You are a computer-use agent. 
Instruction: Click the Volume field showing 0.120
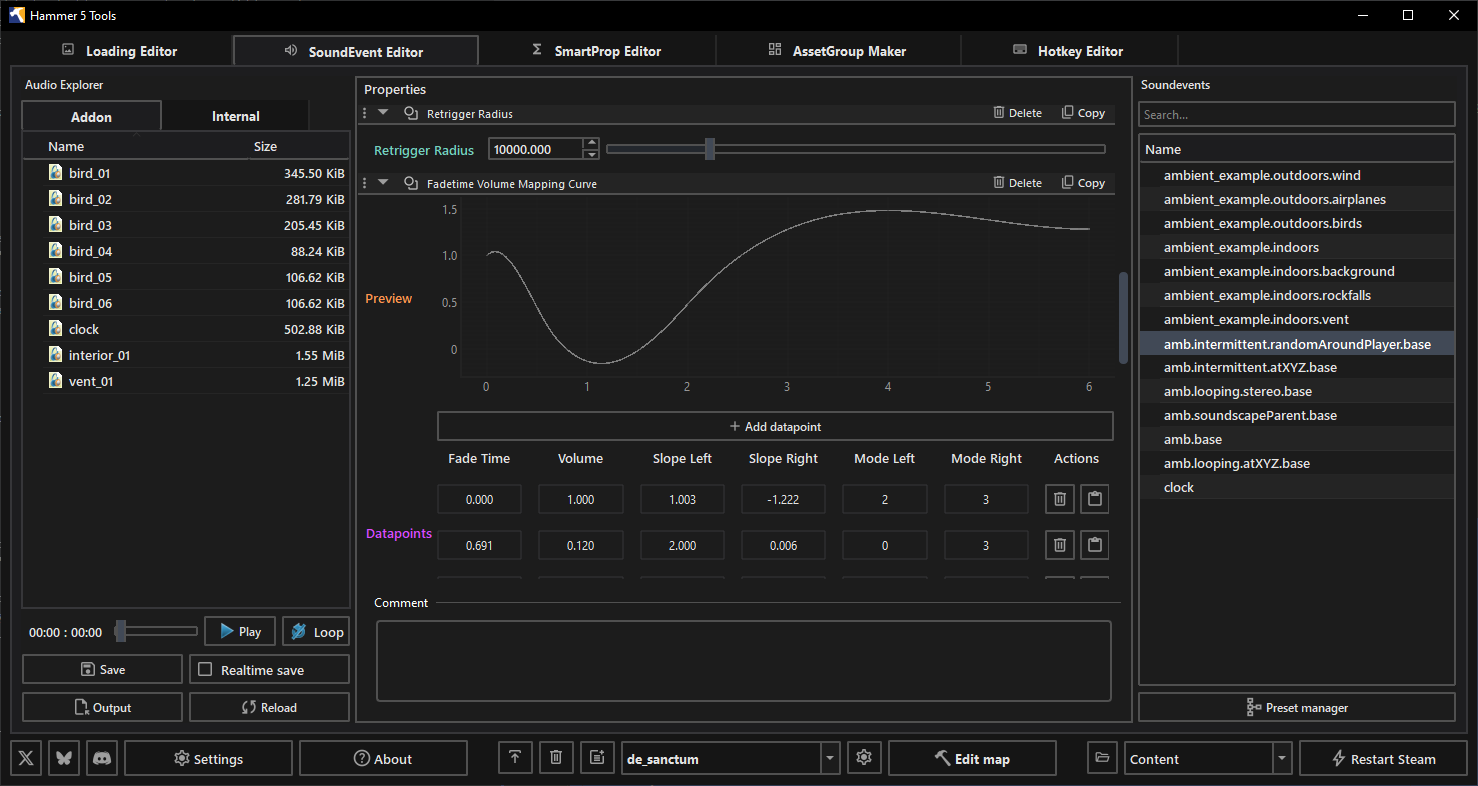pos(581,545)
